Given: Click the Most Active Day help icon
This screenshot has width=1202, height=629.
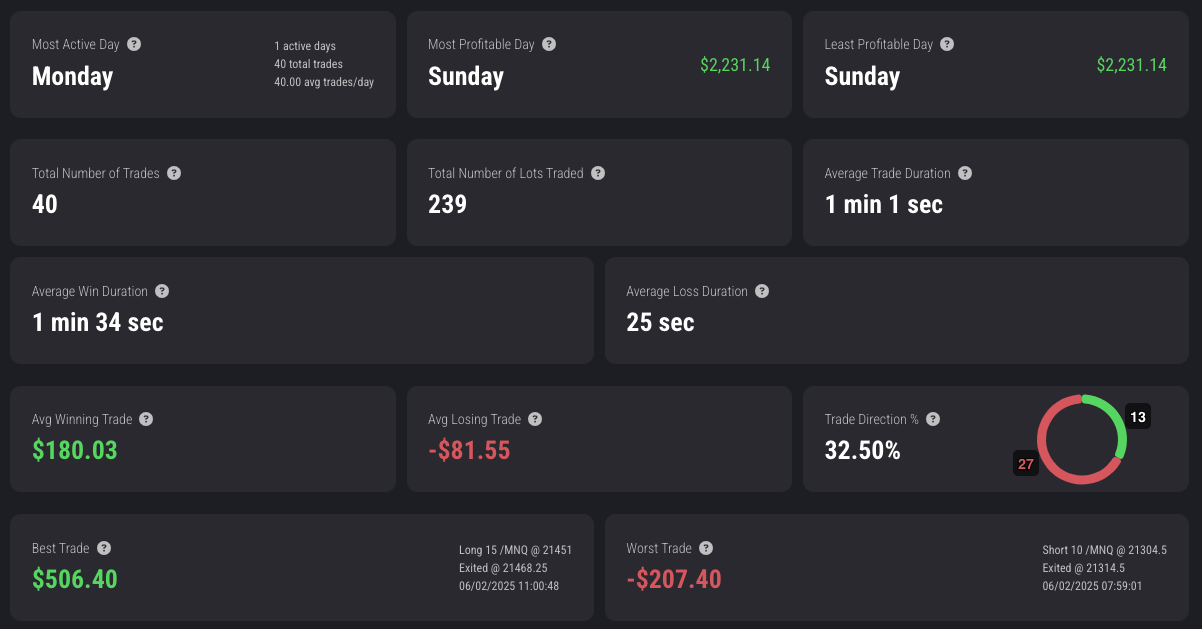Looking at the screenshot, I should click(x=134, y=44).
